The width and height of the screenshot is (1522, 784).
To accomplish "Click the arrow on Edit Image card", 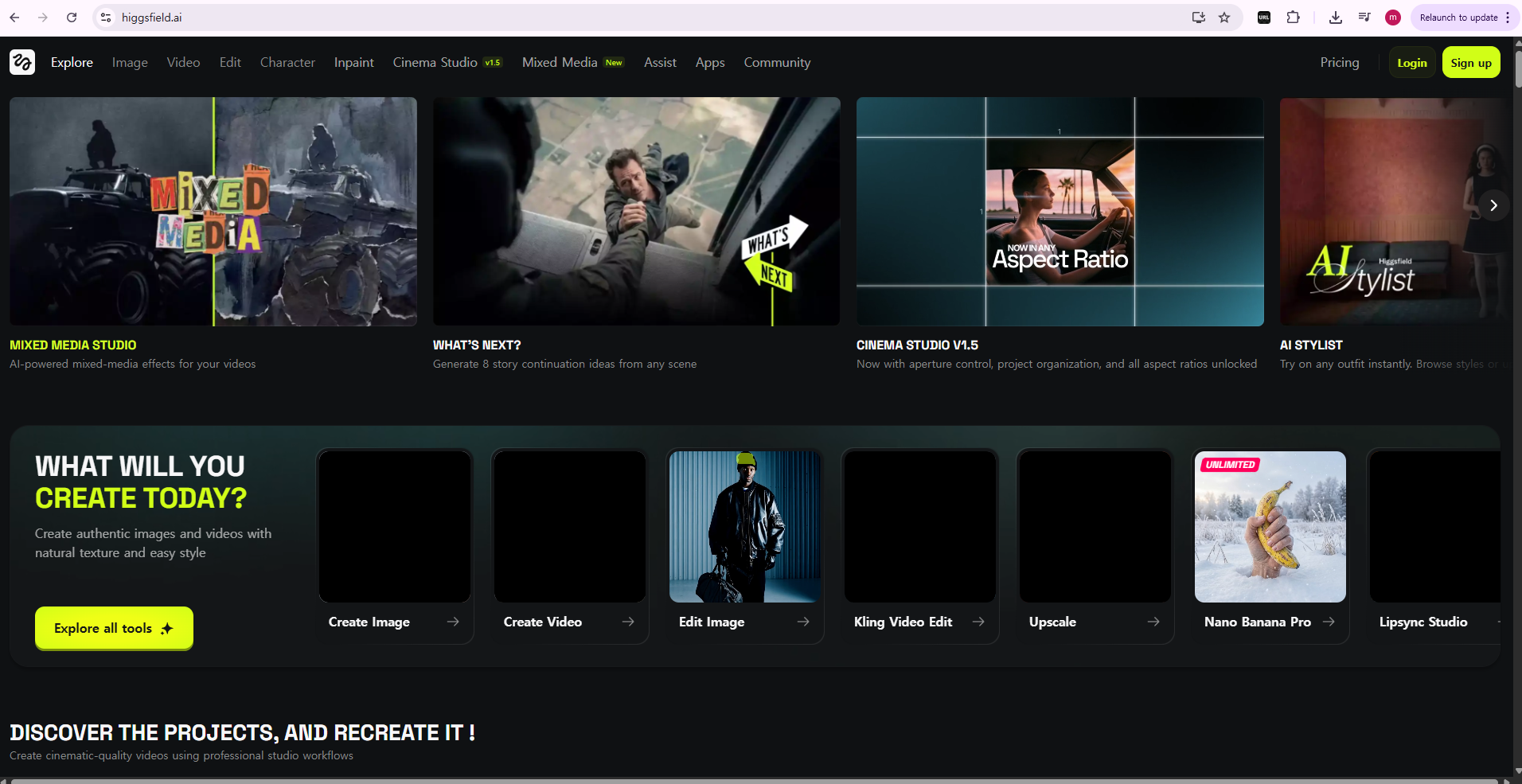I will 803,622.
